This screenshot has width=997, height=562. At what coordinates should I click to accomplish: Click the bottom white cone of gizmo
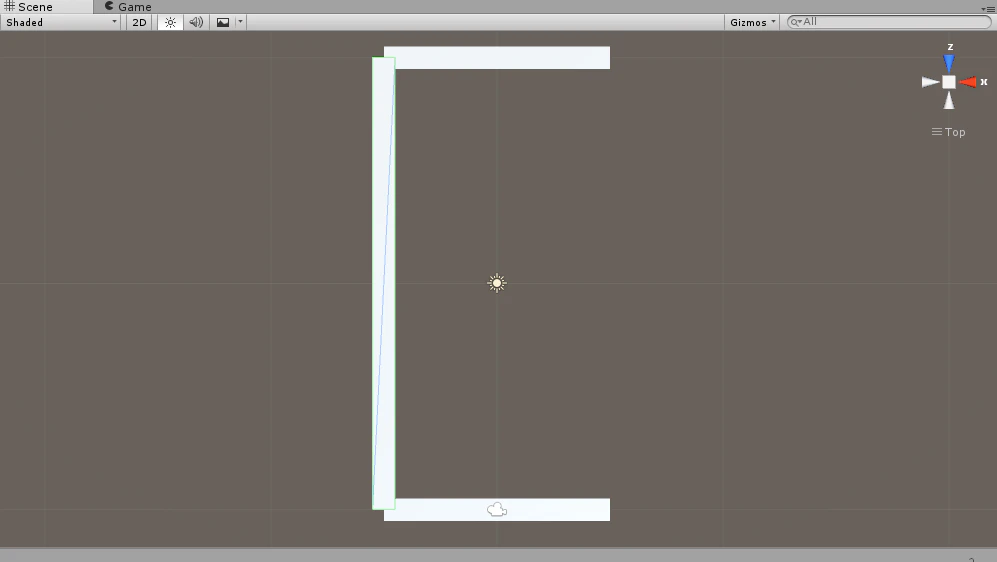pos(949,100)
